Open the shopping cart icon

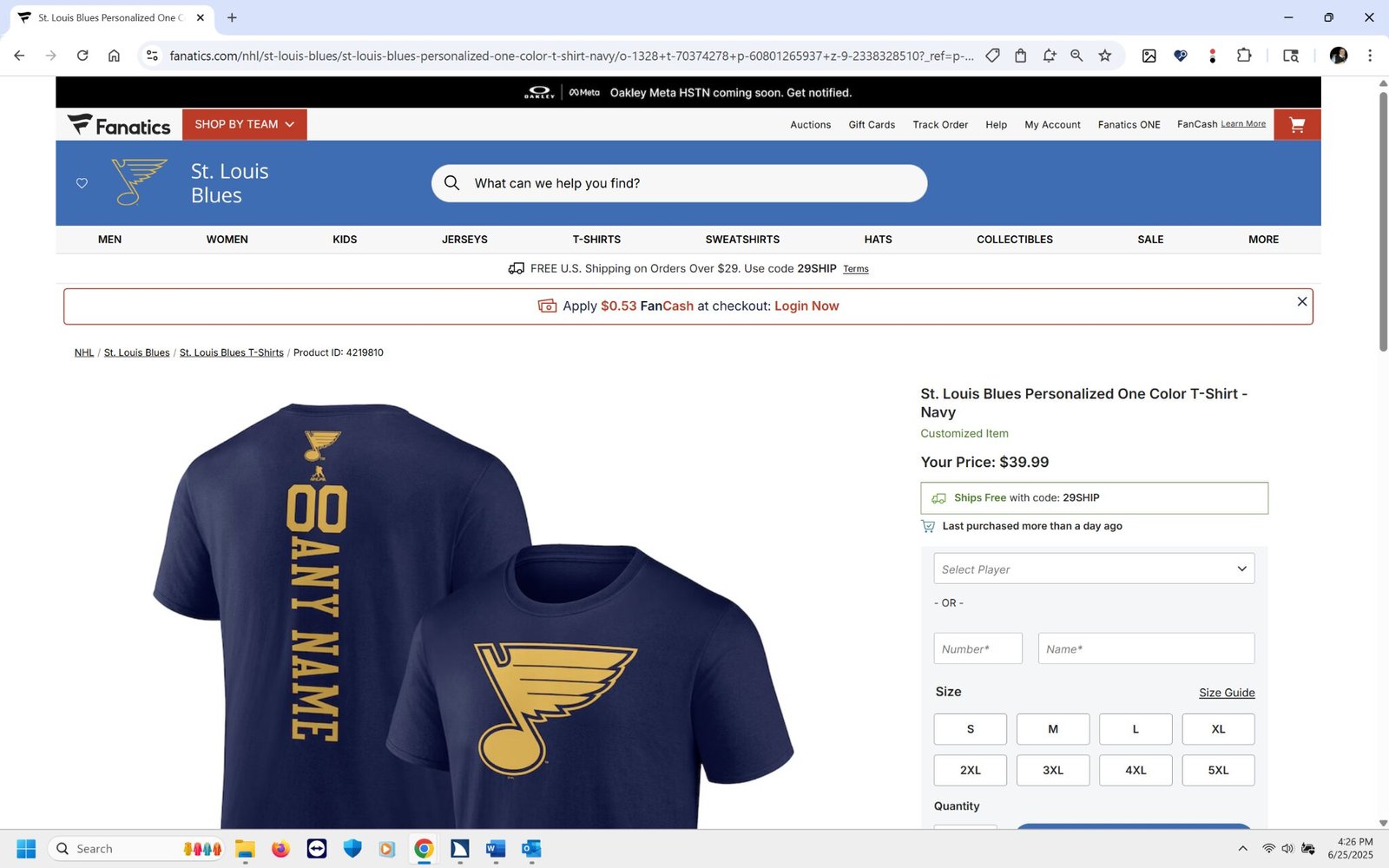[1297, 125]
